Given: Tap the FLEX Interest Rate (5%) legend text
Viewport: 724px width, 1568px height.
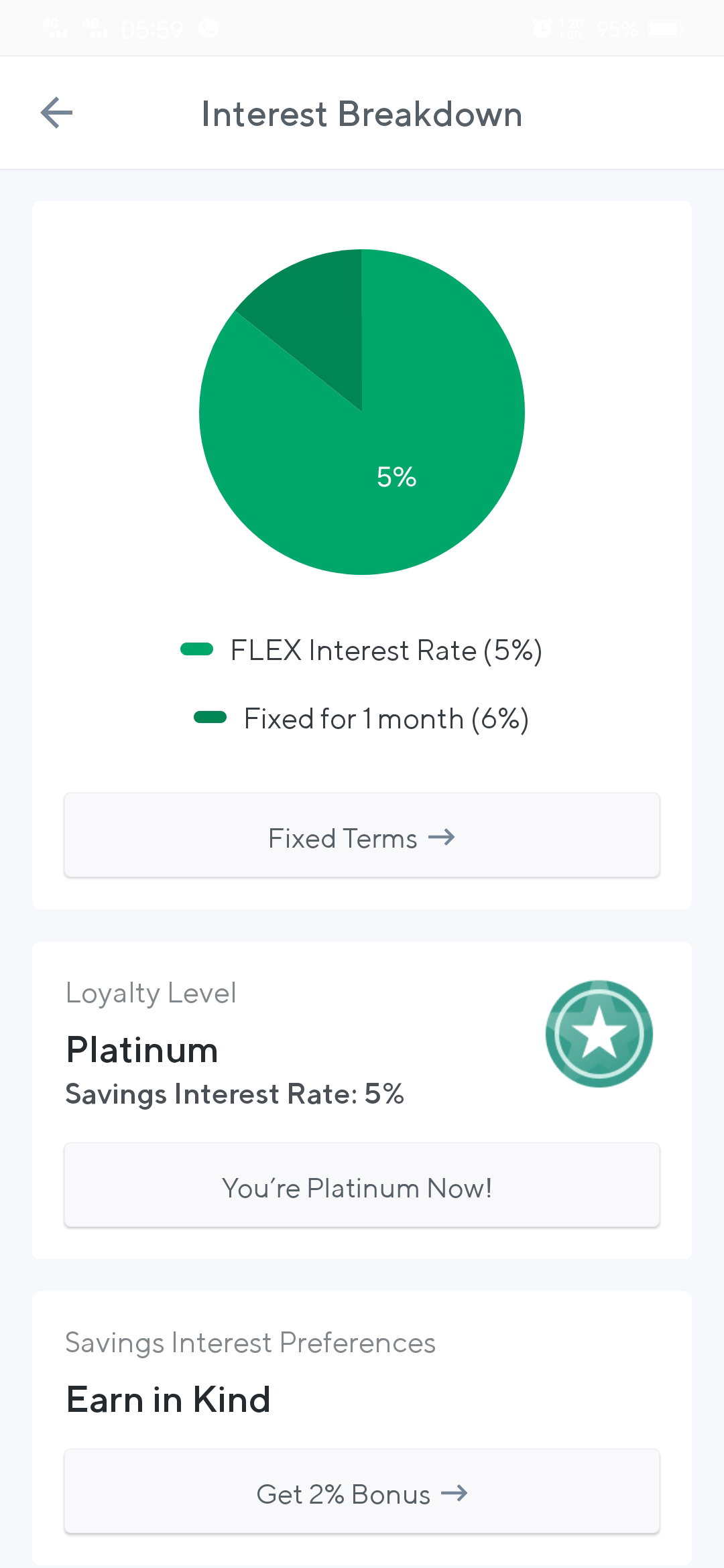Looking at the screenshot, I should pyautogui.click(x=386, y=651).
